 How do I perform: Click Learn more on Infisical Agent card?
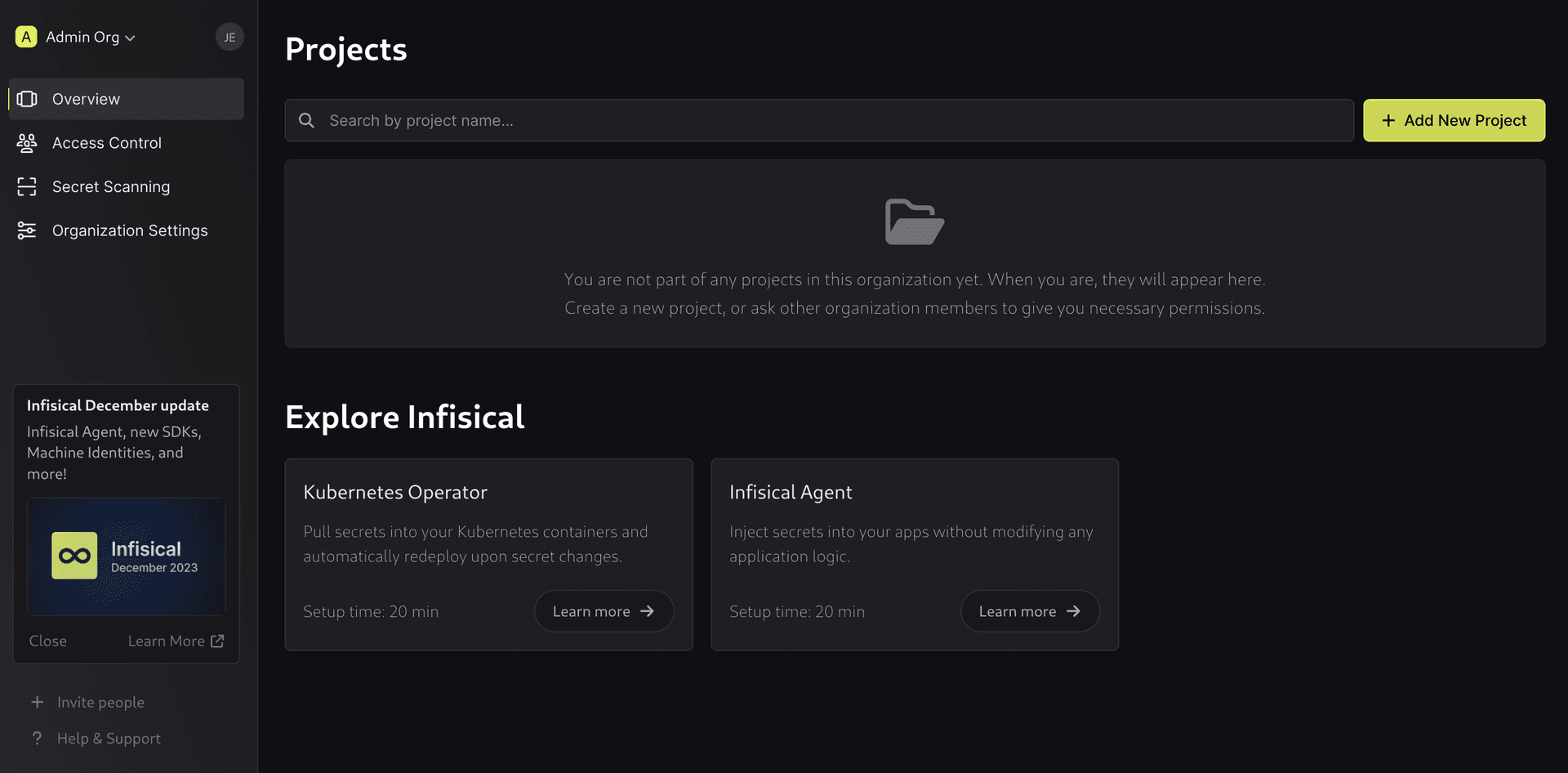click(1029, 611)
